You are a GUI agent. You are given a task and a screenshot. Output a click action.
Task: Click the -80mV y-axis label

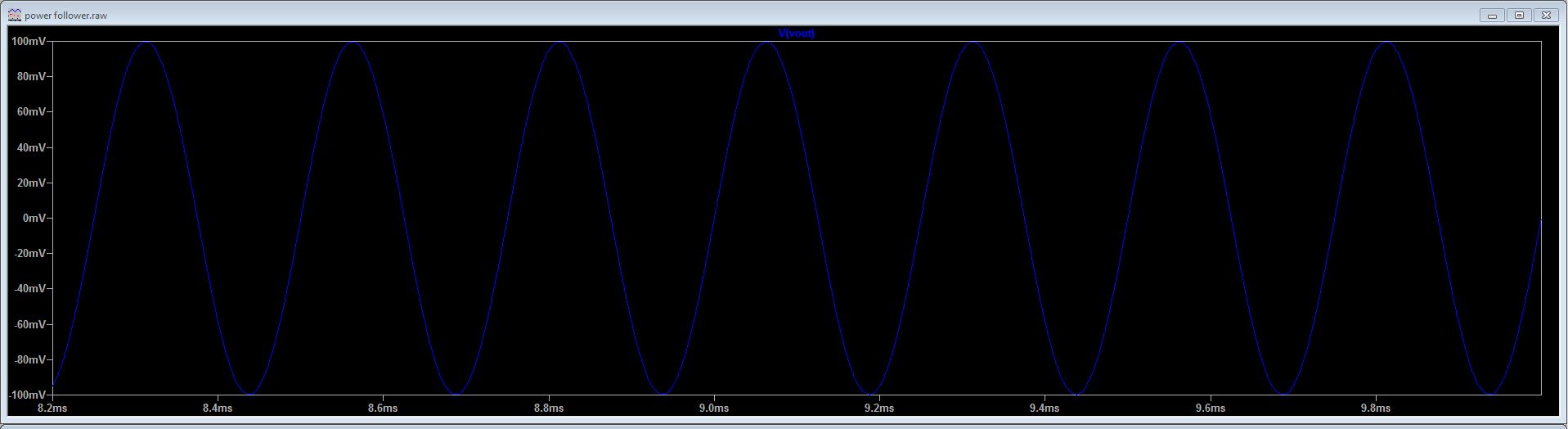(x=29, y=359)
